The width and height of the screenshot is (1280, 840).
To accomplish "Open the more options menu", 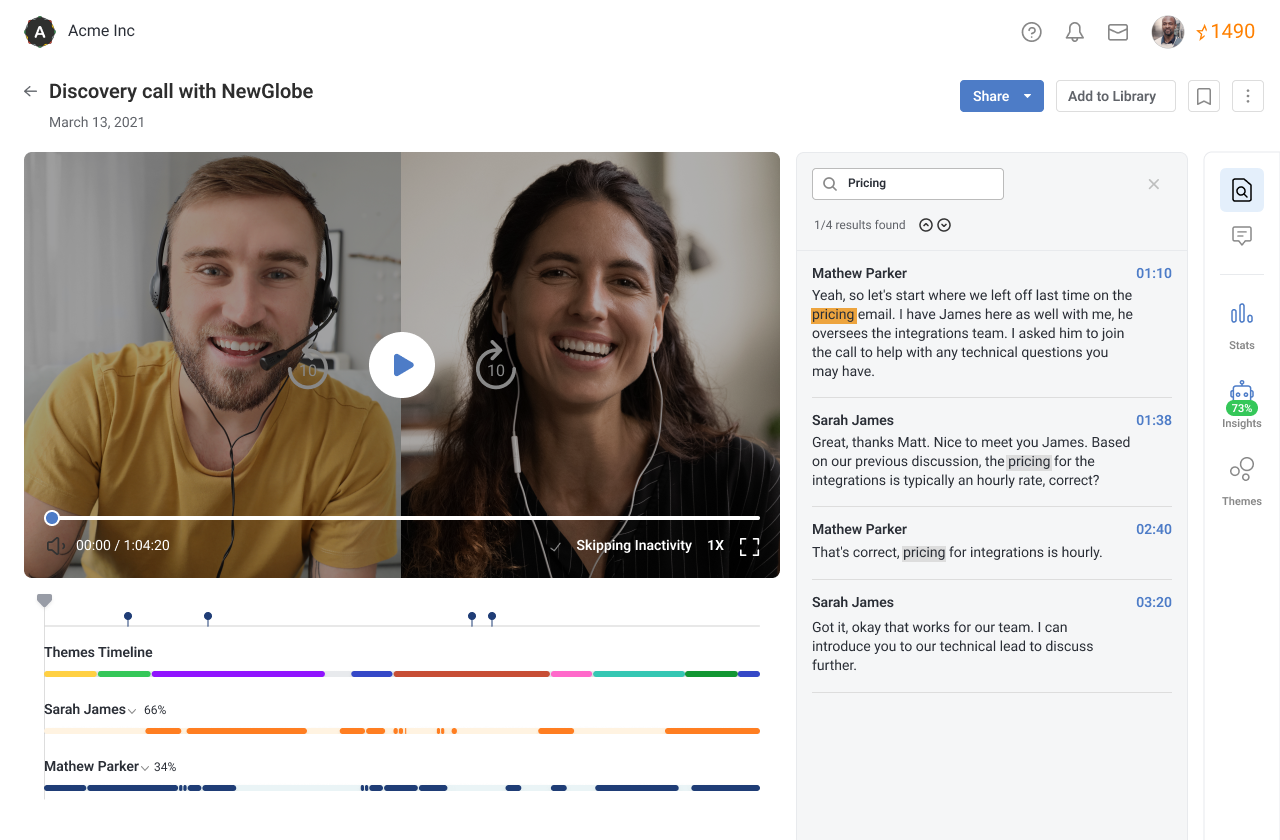I will click(x=1247, y=96).
